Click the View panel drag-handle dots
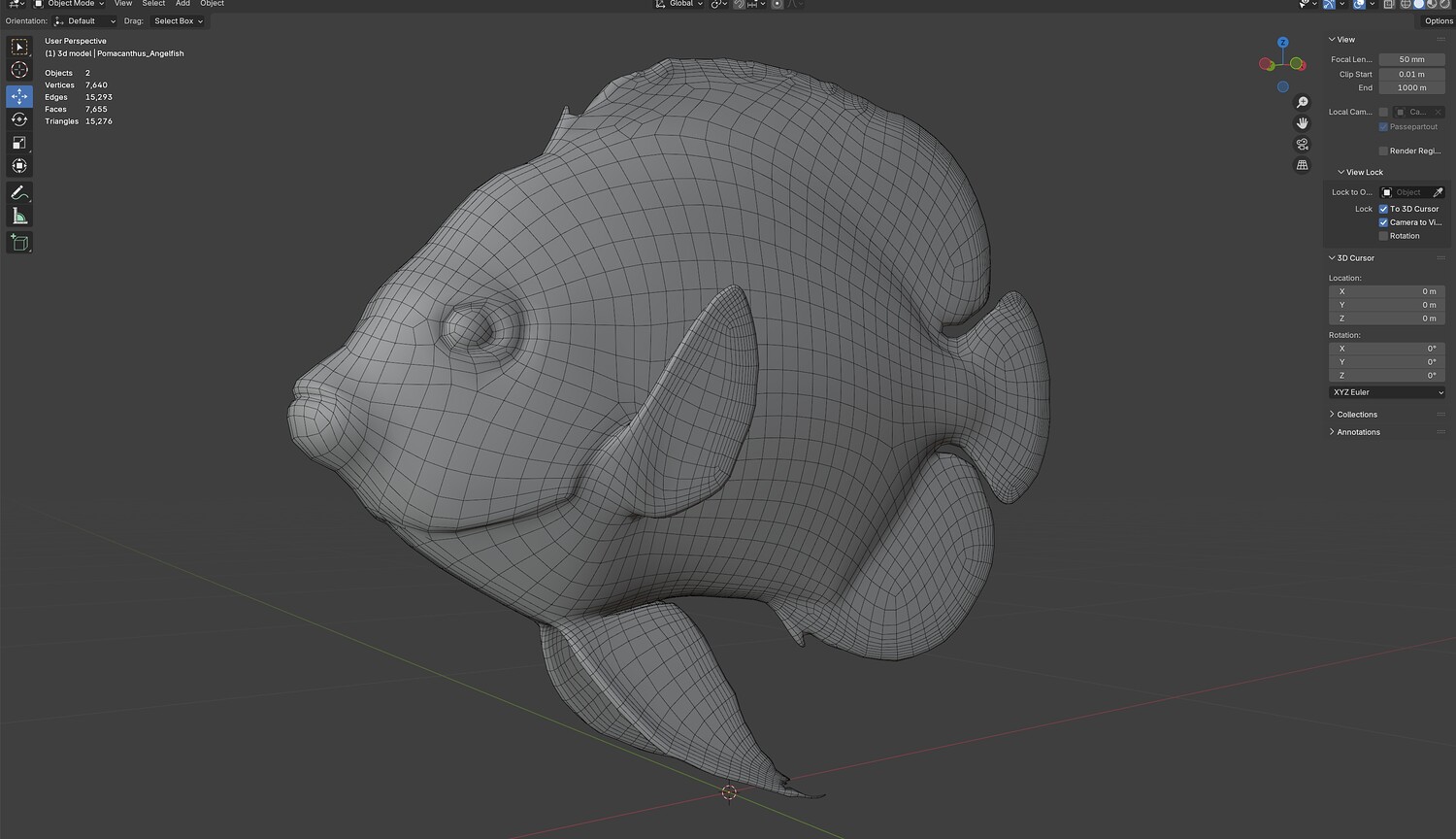Viewport: 1456px width, 839px height. coord(1440,40)
